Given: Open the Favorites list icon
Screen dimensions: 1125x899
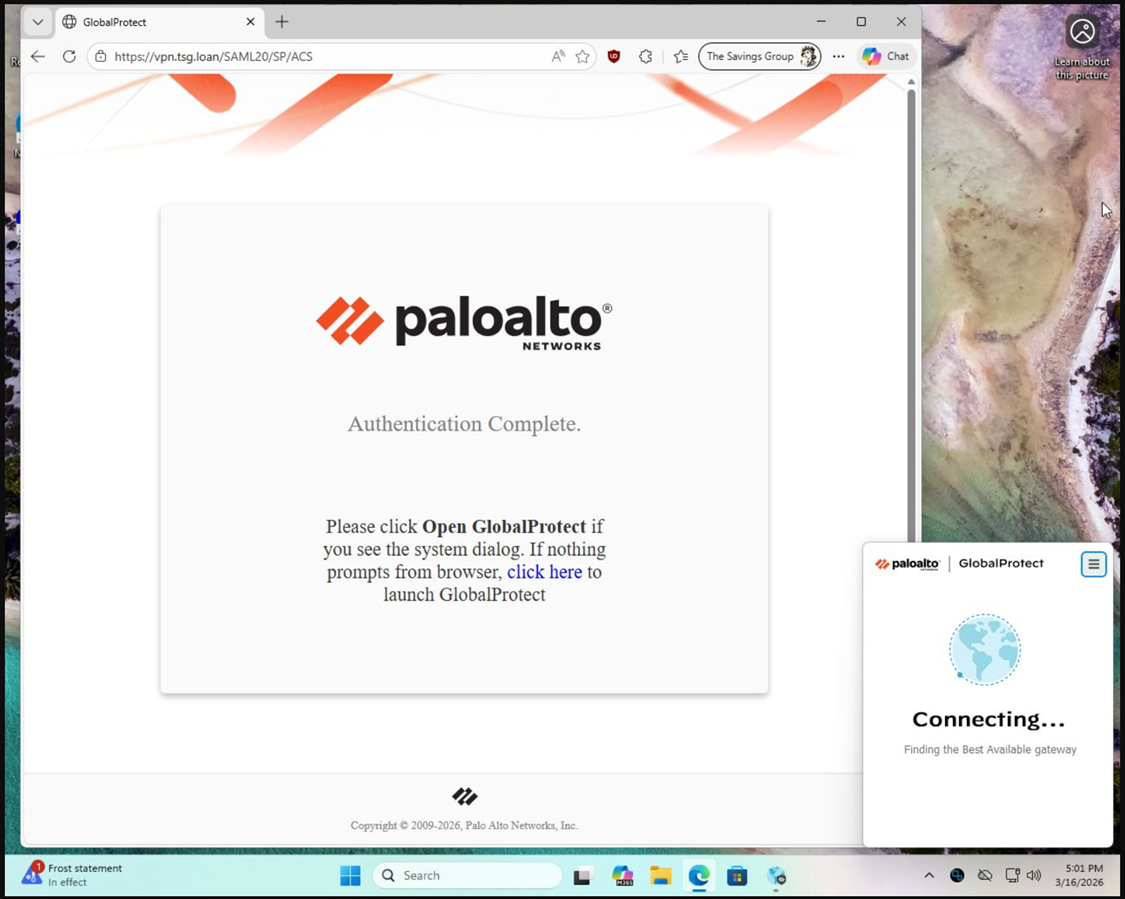Looking at the screenshot, I should [x=681, y=57].
